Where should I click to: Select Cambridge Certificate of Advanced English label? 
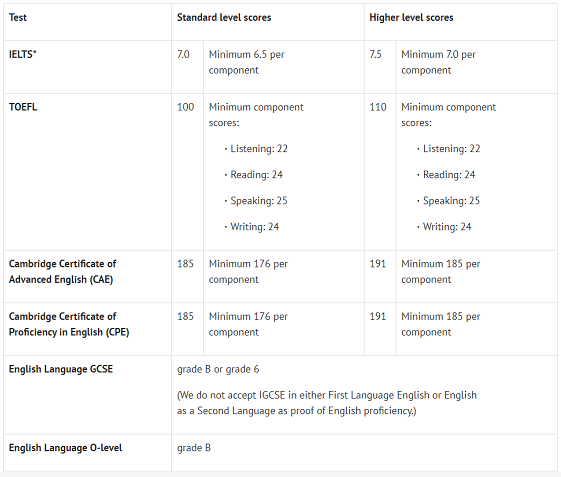coord(62,272)
